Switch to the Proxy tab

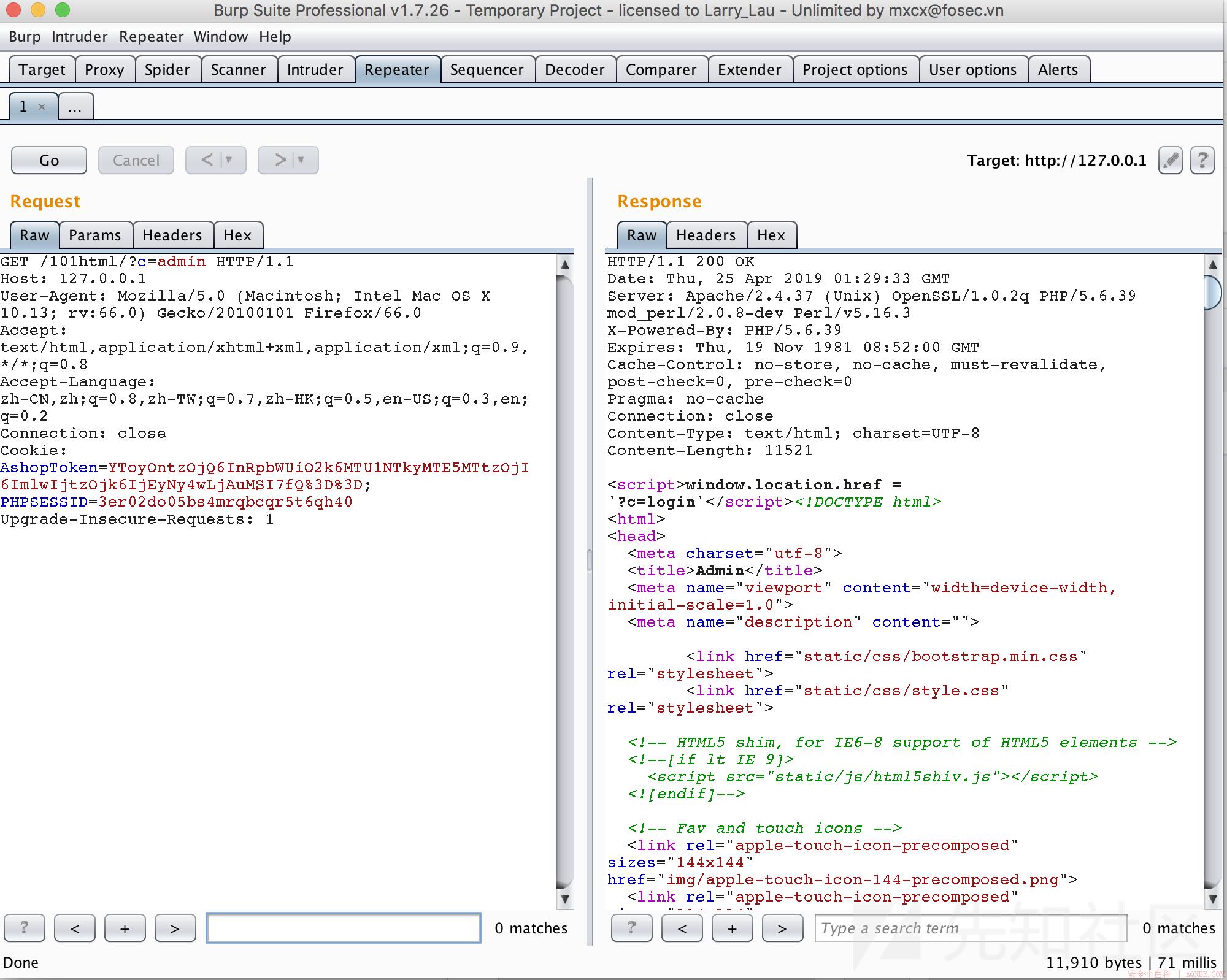104,70
